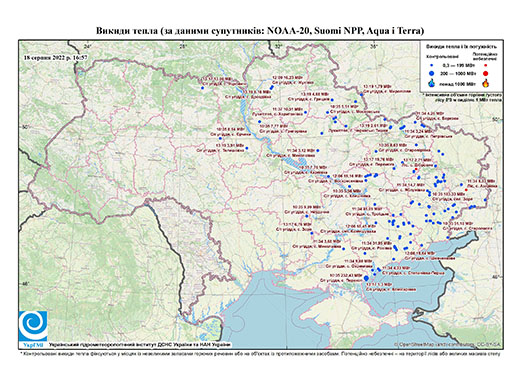Viewport: 520px width, 368px height.
Task: Click the small red dot legend symbol
Action: coord(486,65)
